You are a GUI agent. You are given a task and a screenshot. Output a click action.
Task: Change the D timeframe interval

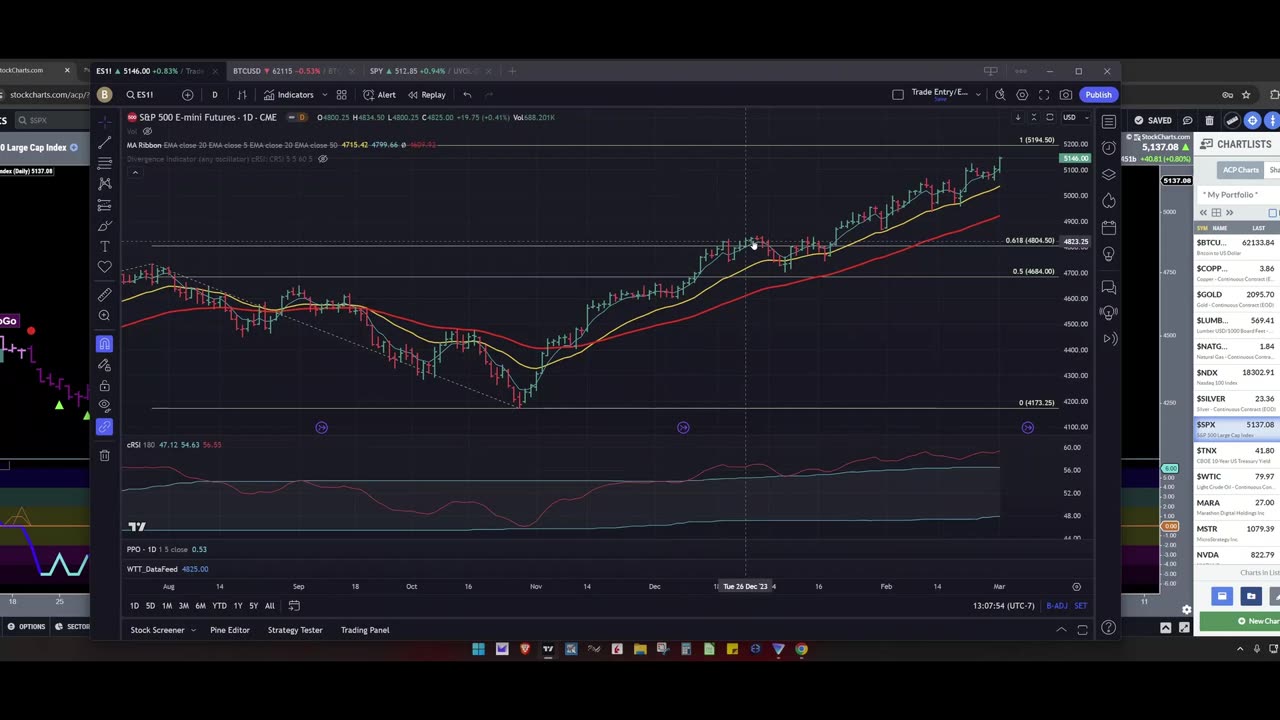(x=214, y=95)
